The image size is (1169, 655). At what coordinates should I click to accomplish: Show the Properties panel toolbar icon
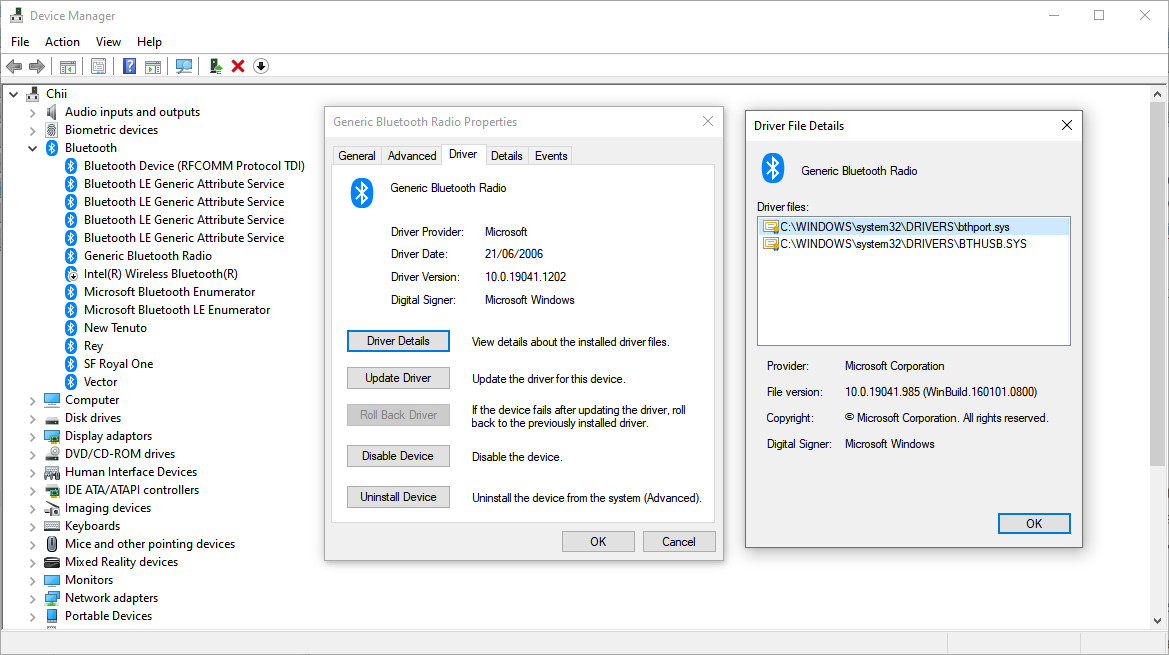click(x=99, y=66)
